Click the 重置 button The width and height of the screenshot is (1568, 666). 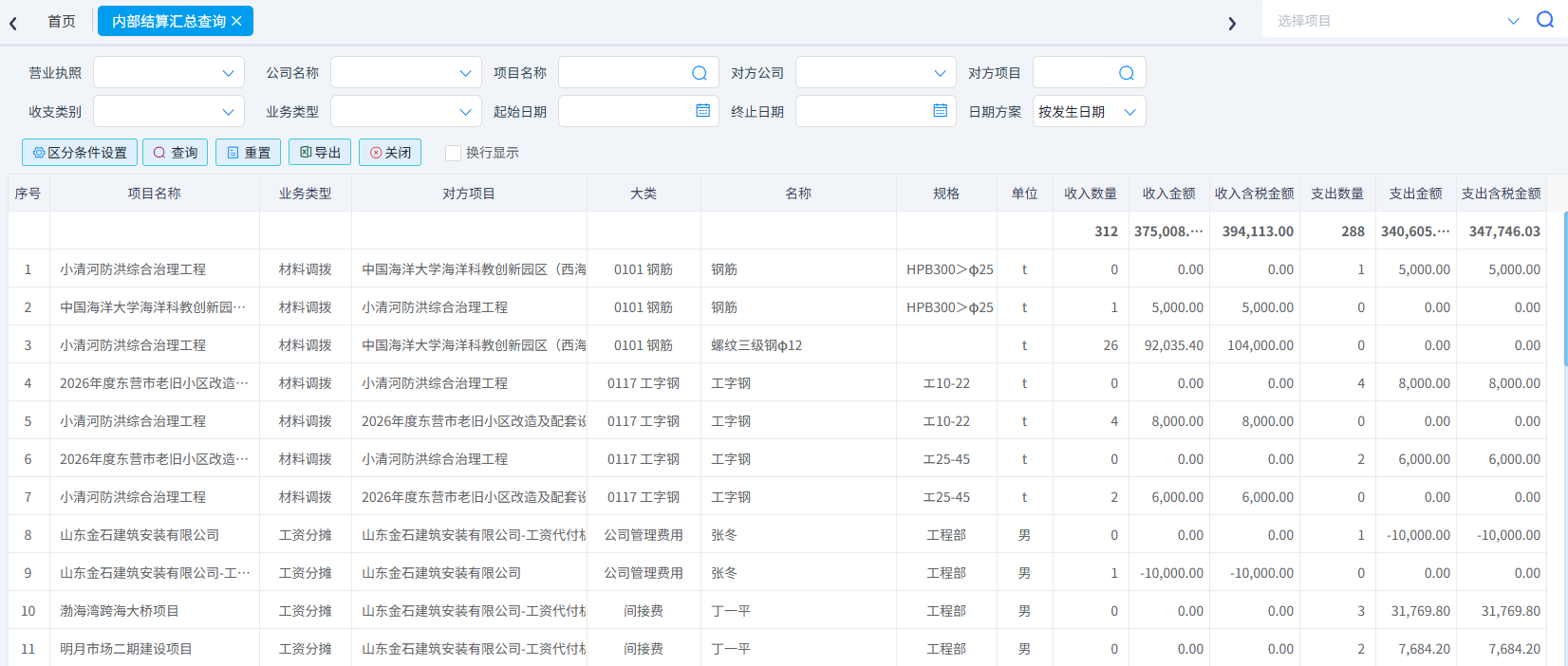(248, 153)
